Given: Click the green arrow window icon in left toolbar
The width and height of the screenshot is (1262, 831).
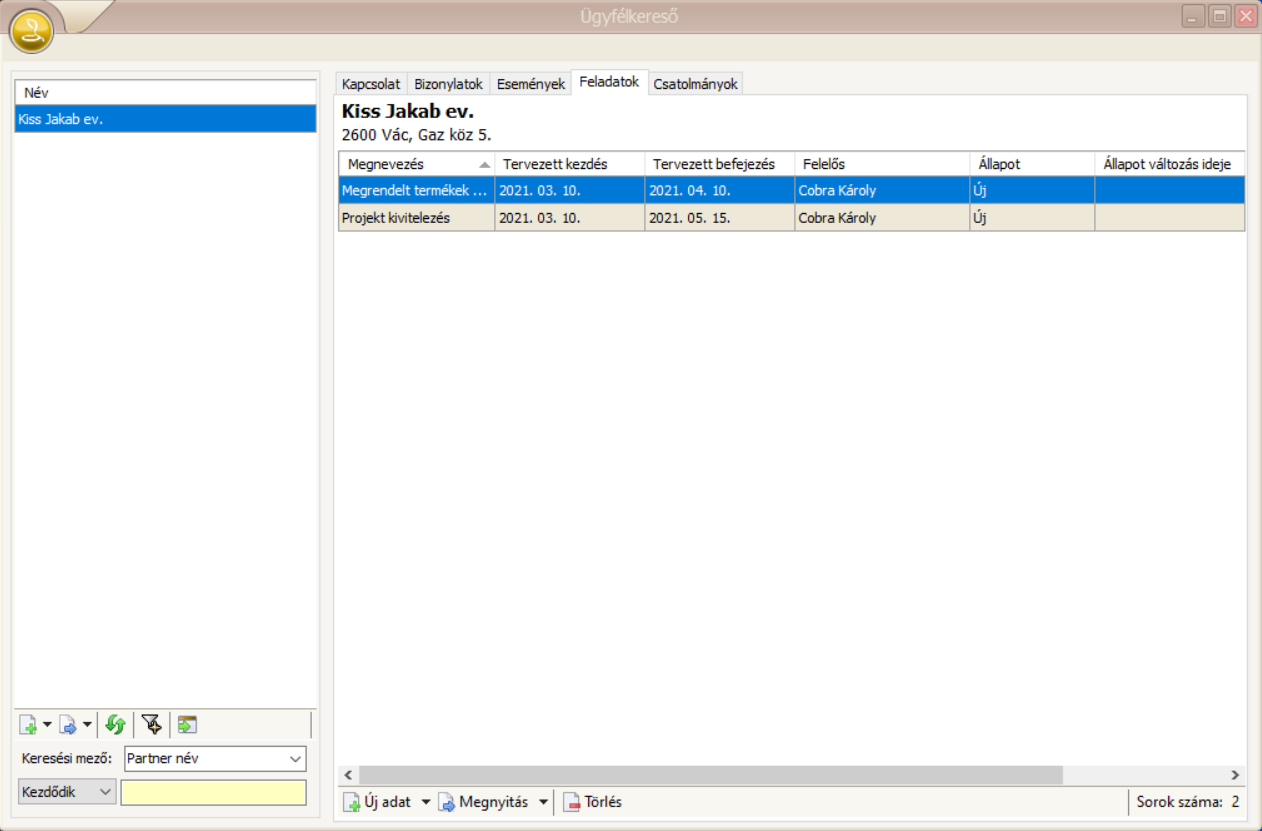Looking at the screenshot, I should (x=187, y=725).
